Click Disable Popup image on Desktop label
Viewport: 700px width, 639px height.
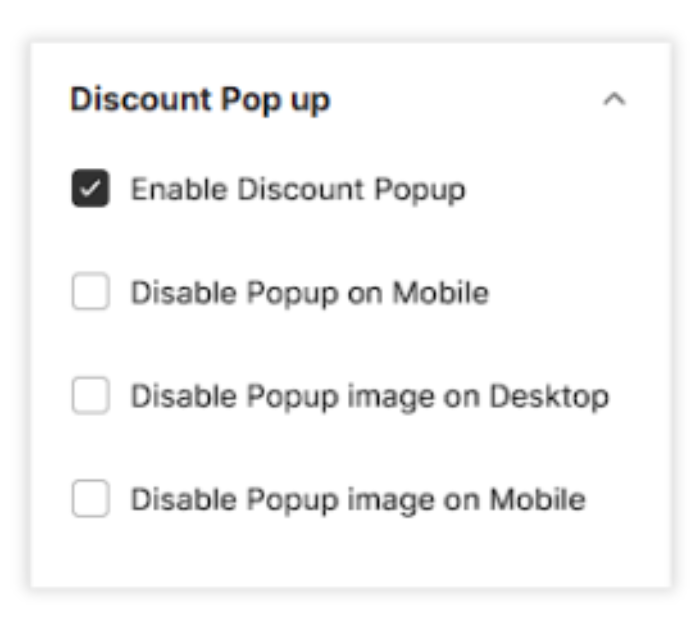(x=370, y=396)
